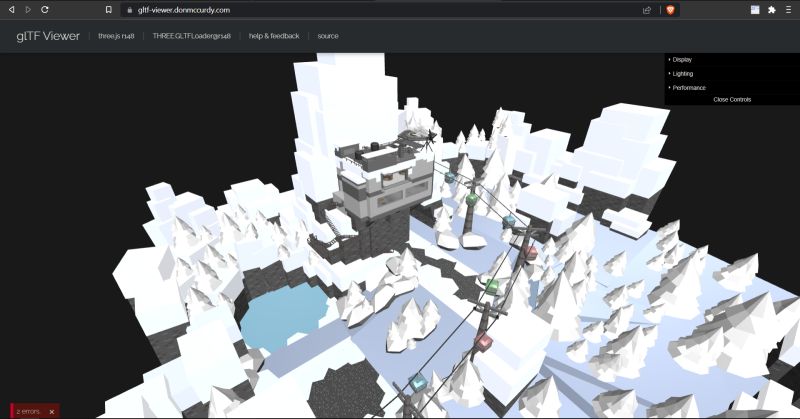Go back with the browser back arrow

(11, 10)
